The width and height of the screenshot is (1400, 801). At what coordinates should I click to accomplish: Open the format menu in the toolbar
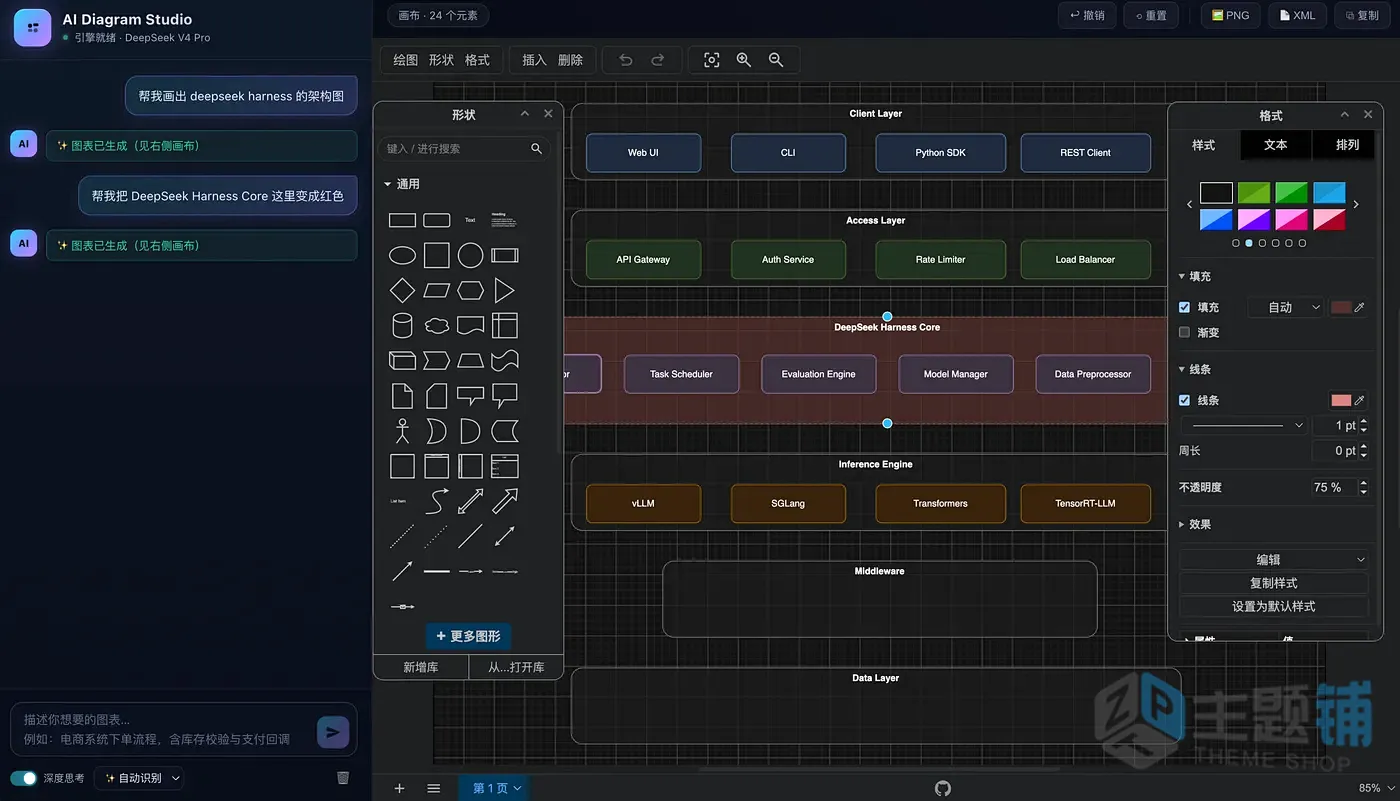477,60
